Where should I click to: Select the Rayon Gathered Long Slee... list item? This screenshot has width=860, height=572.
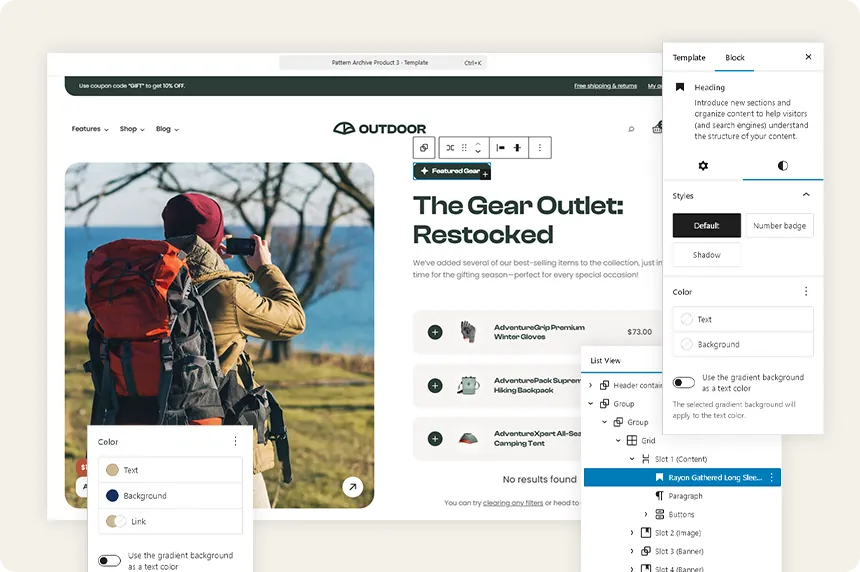click(682, 477)
